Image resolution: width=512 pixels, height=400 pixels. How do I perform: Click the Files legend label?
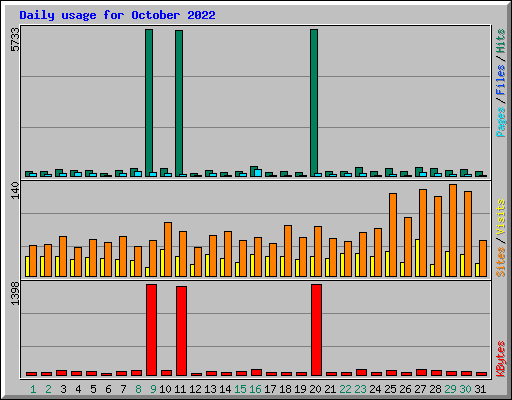pyautogui.click(x=501, y=80)
